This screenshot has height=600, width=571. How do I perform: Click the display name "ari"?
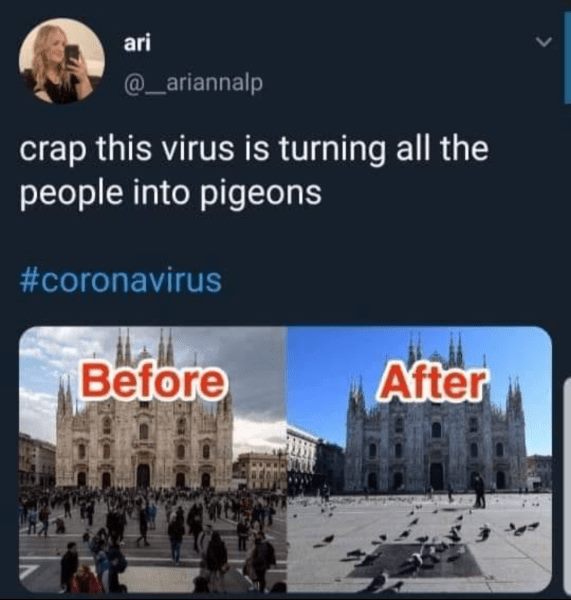[137, 42]
